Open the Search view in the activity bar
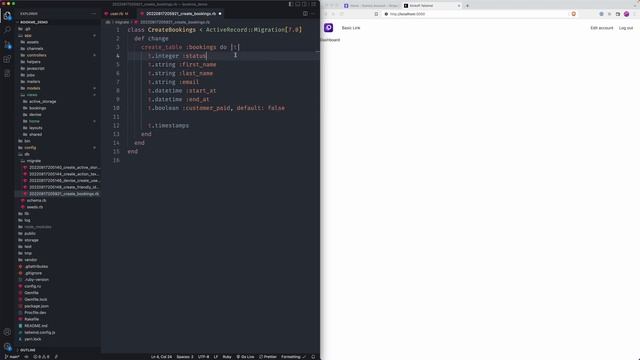 (7, 30)
